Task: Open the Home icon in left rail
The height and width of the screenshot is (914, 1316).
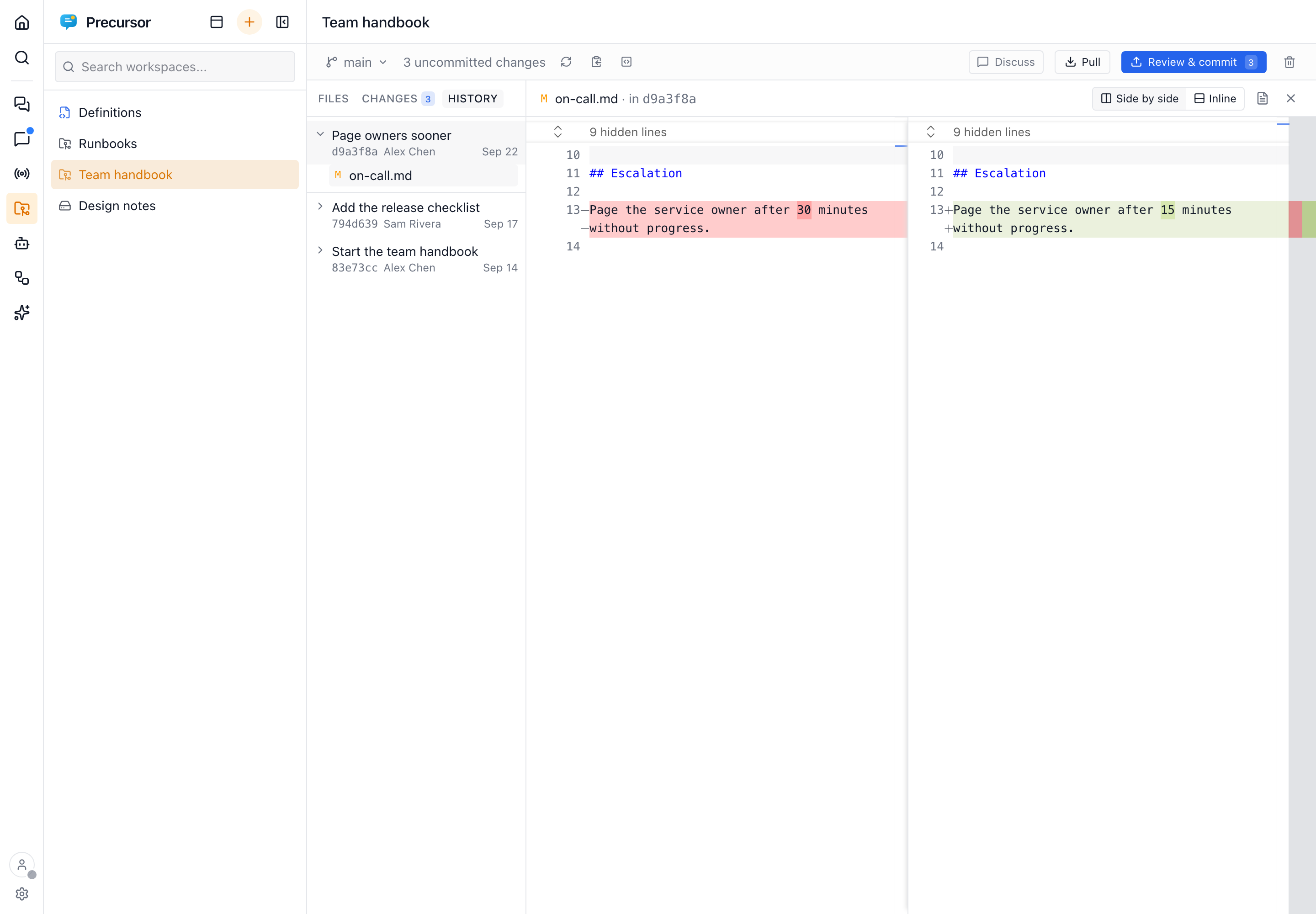Action: pyautogui.click(x=22, y=22)
